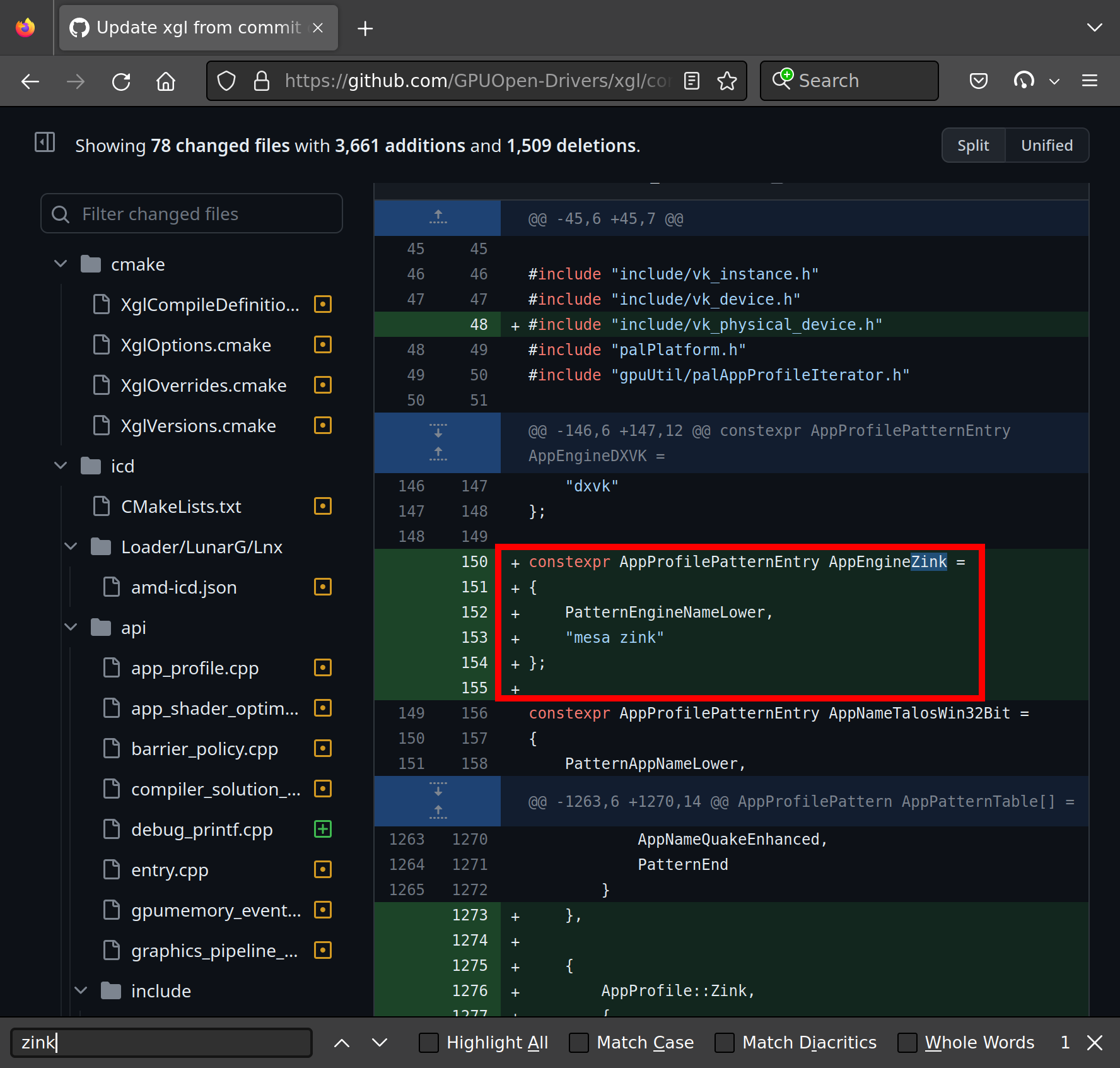Click the Filter changed files field
The width and height of the screenshot is (1120, 1068).
pos(192,214)
